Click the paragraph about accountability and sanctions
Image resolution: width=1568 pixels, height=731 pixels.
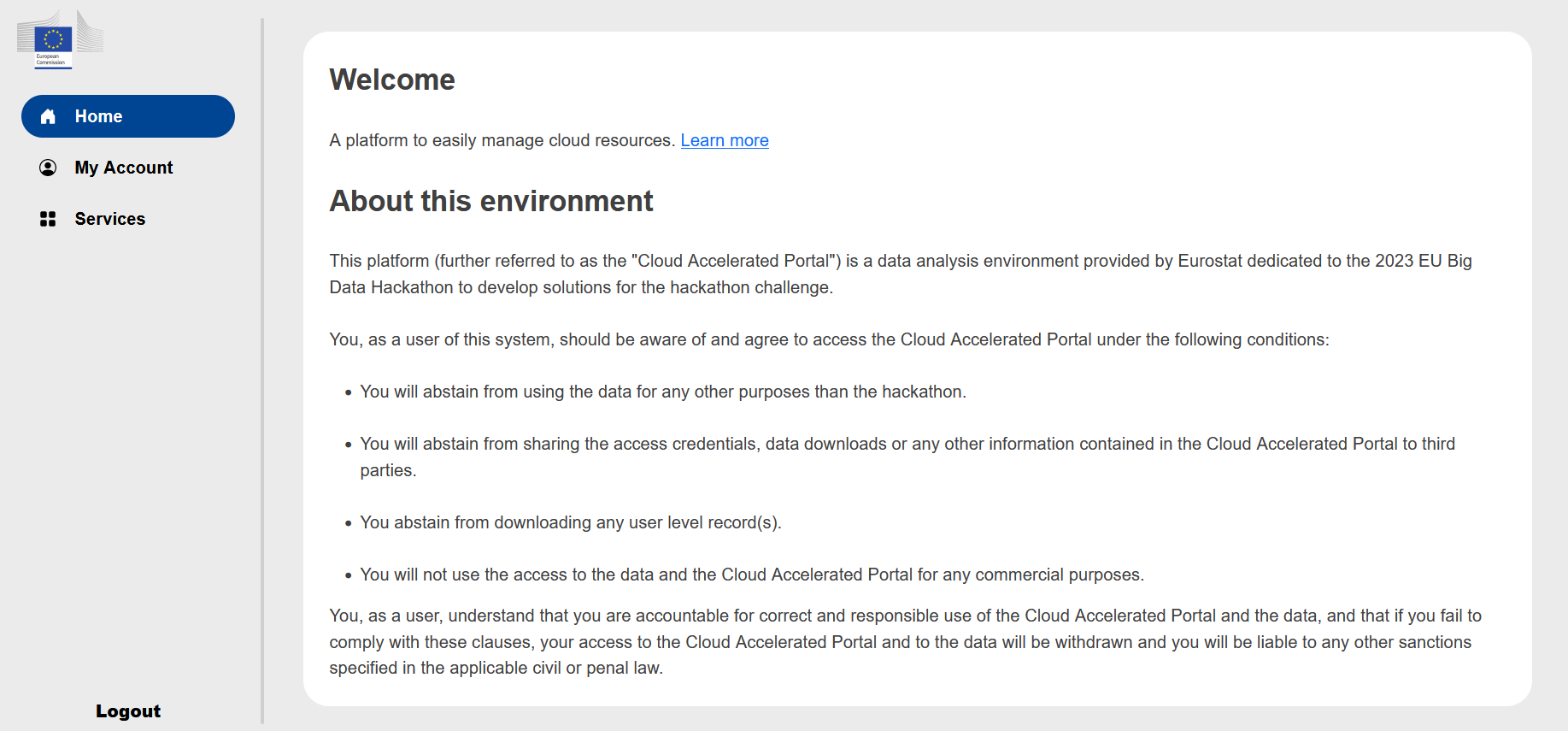(906, 641)
